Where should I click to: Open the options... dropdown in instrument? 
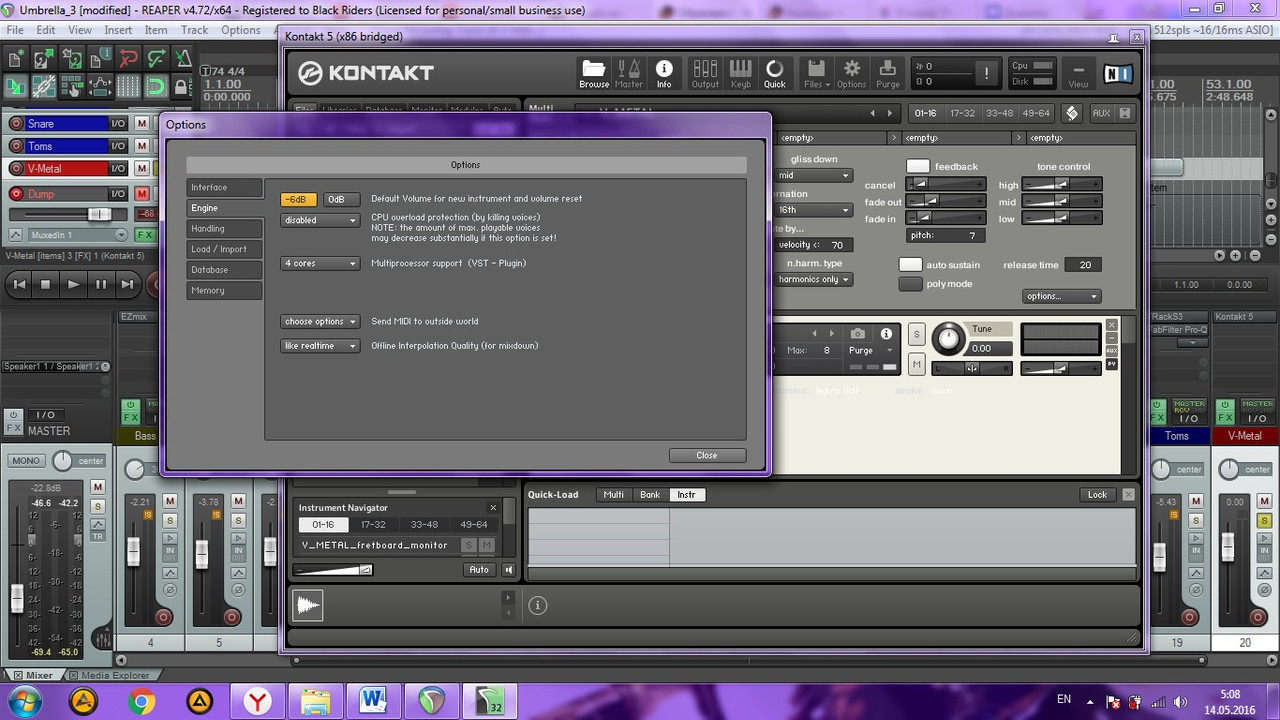pos(1062,296)
